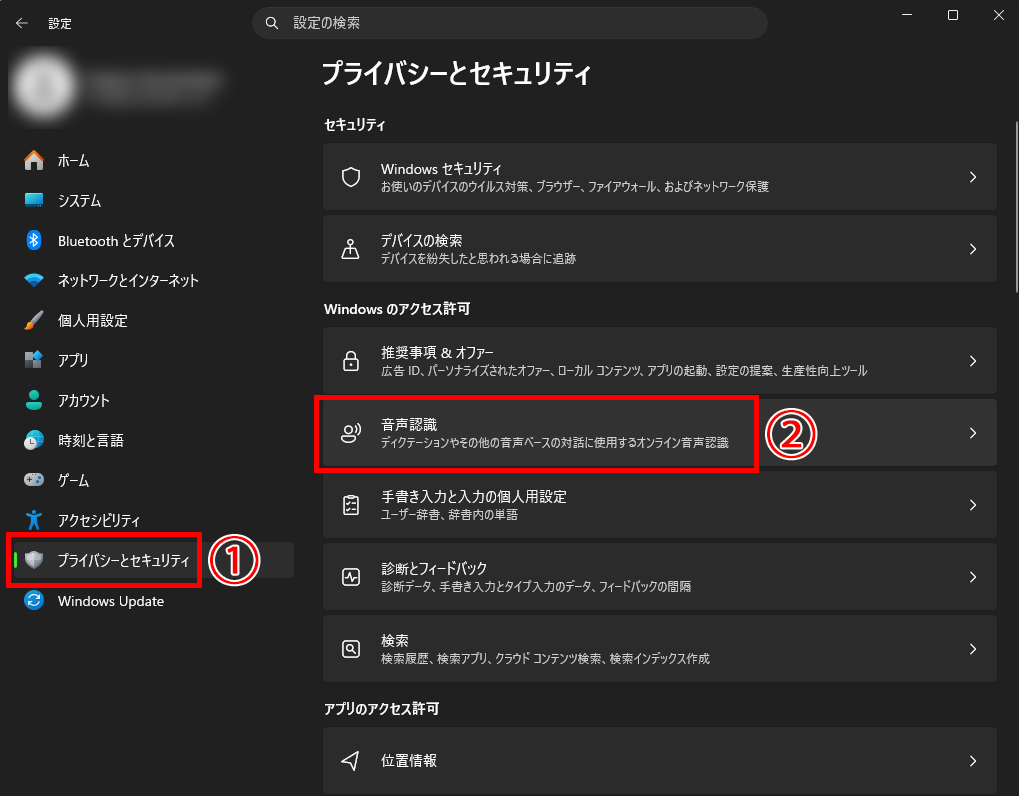Select アプリ in the sidebar
Image resolution: width=1019 pixels, height=796 pixels.
151,360
